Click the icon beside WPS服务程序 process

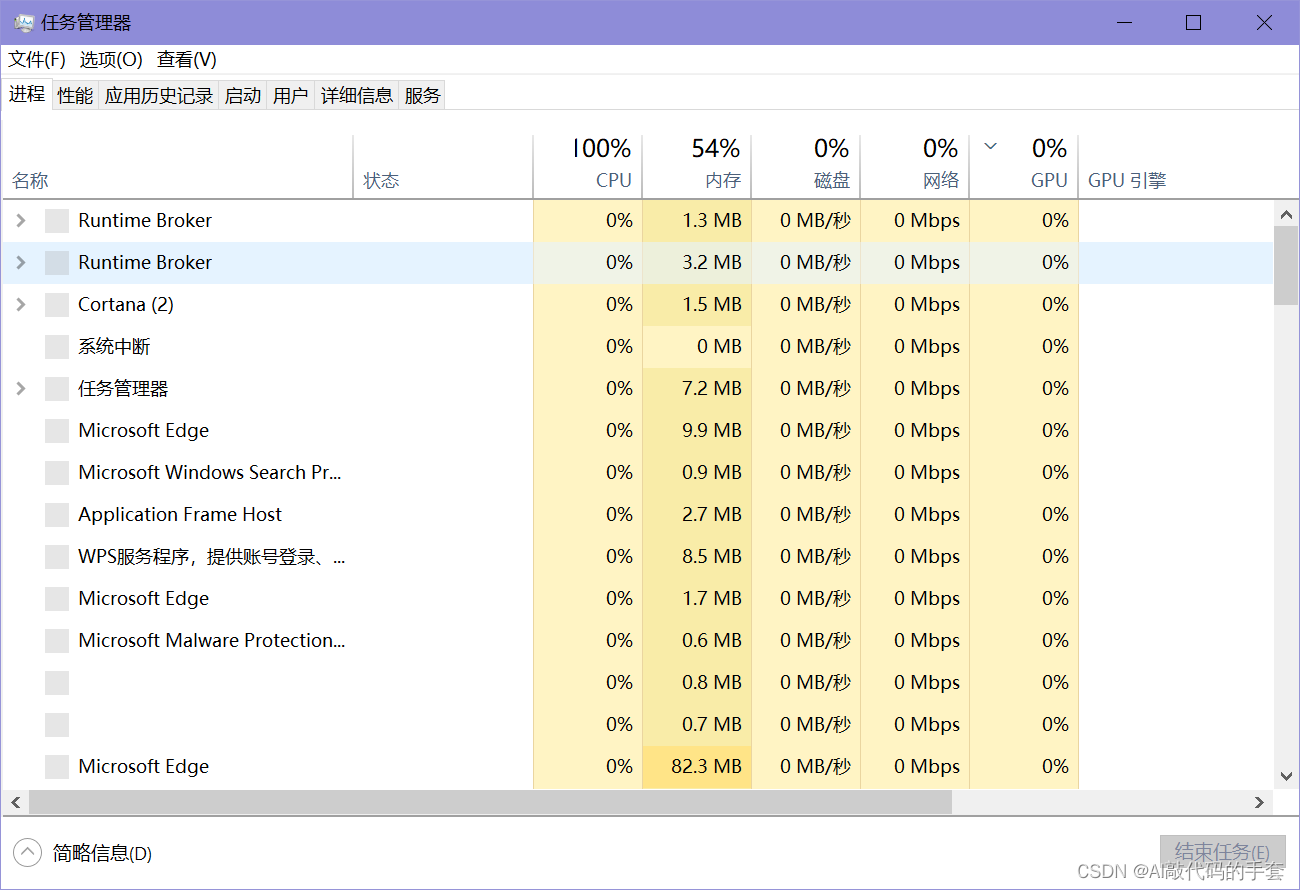point(57,557)
